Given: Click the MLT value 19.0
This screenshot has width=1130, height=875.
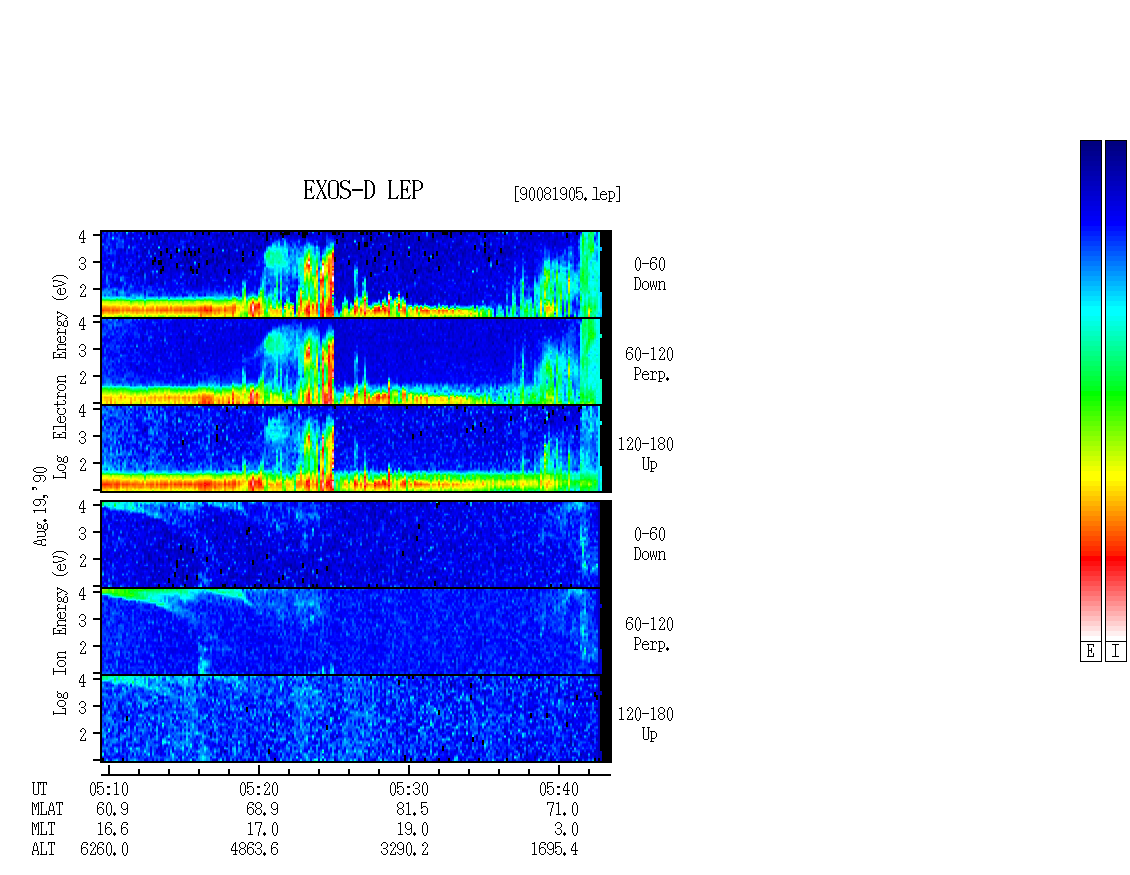Looking at the screenshot, I should point(412,830).
